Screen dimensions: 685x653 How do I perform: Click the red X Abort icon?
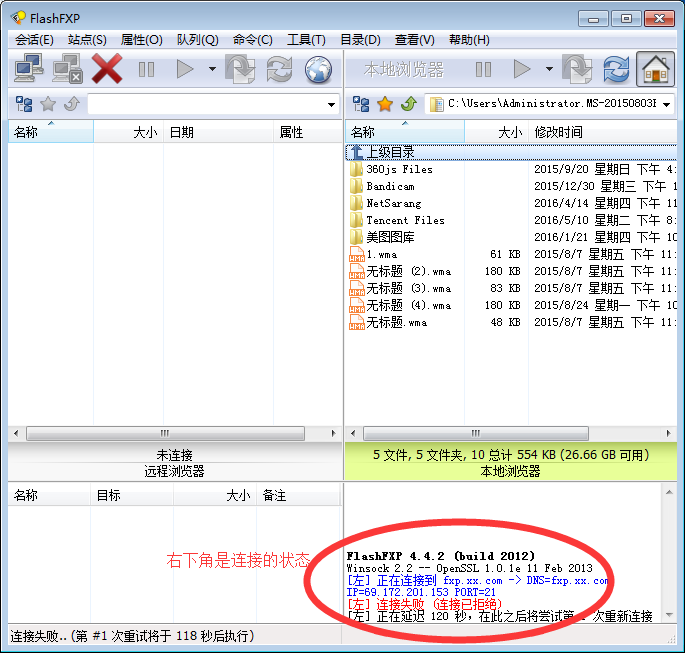click(x=107, y=69)
